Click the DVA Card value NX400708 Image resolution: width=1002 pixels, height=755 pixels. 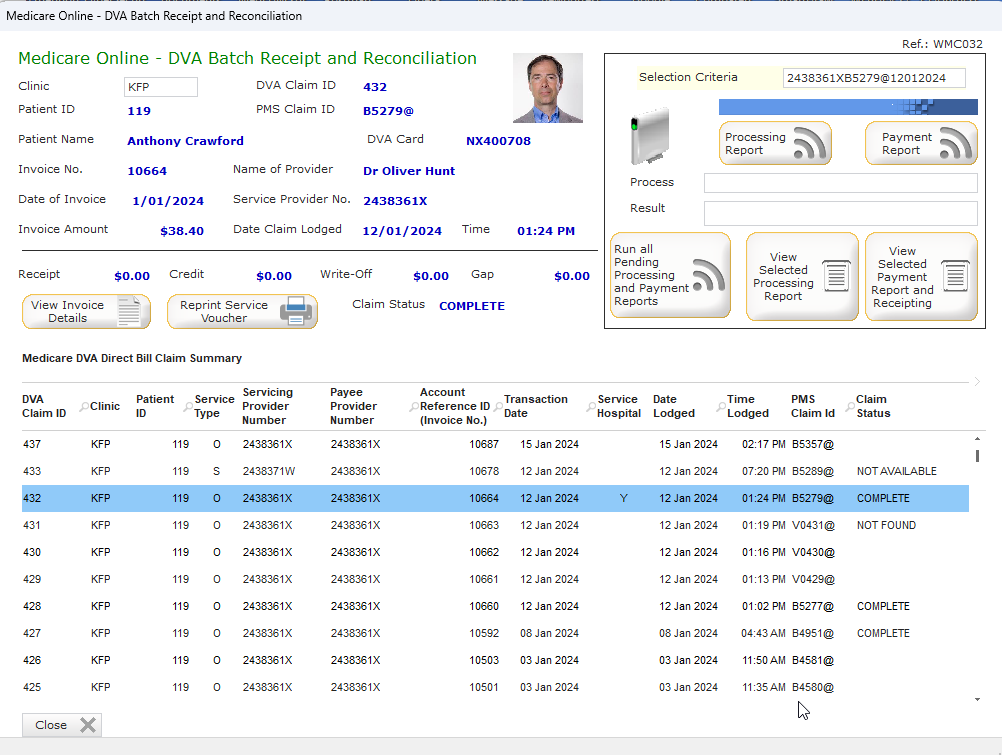pos(498,141)
